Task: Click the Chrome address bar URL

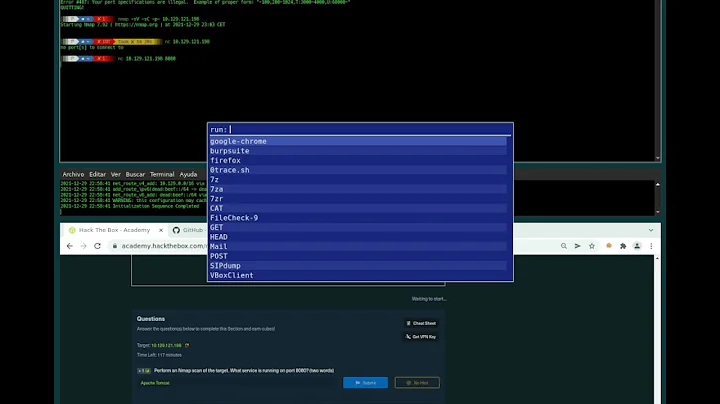Action: coord(163,246)
